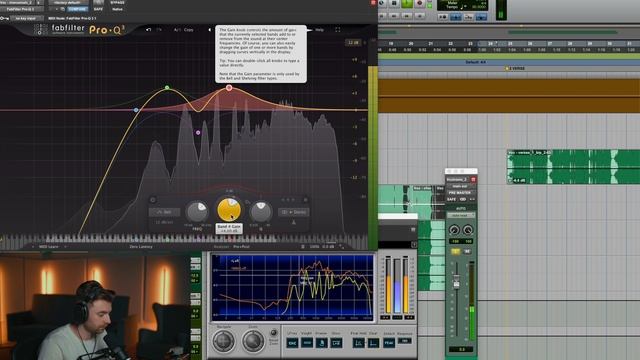Click the second round knob on analyzer plugin

coord(253,341)
